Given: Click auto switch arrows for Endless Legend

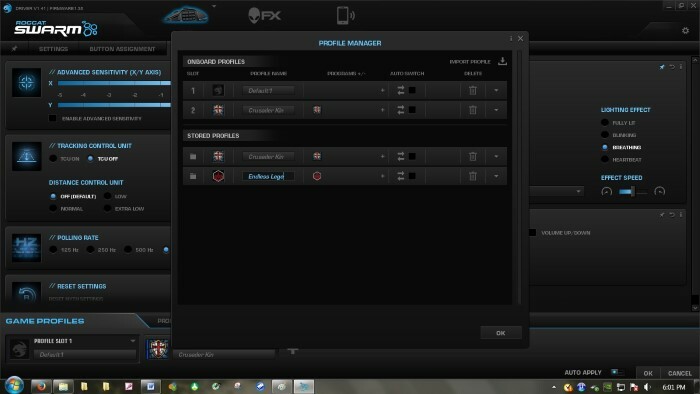Looking at the screenshot, I should point(401,176).
